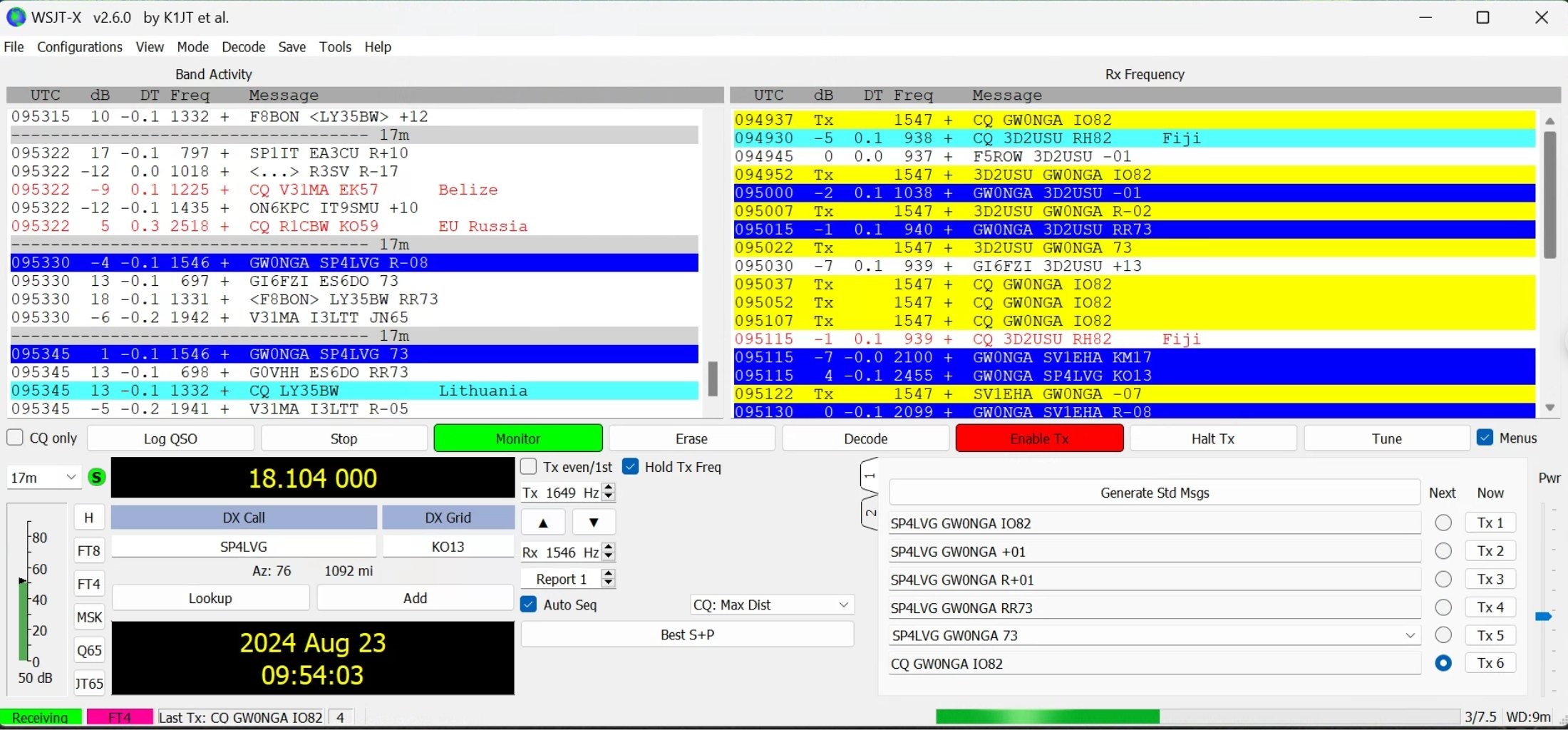Send Tx 1 message now
Image resolution: width=1568 pixels, height=730 pixels.
point(1490,523)
